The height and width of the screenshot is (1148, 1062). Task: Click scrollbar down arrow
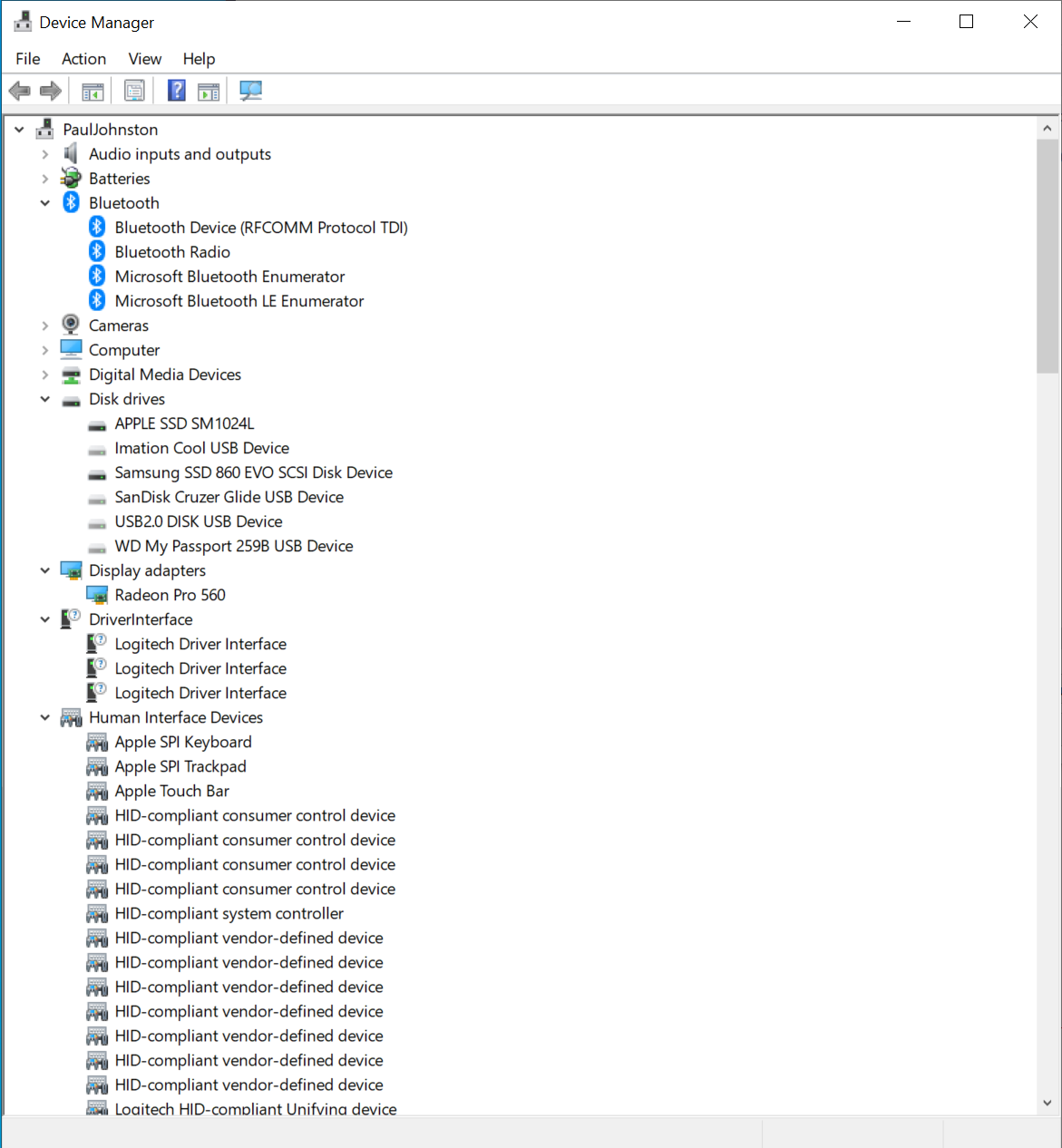tap(1047, 1103)
